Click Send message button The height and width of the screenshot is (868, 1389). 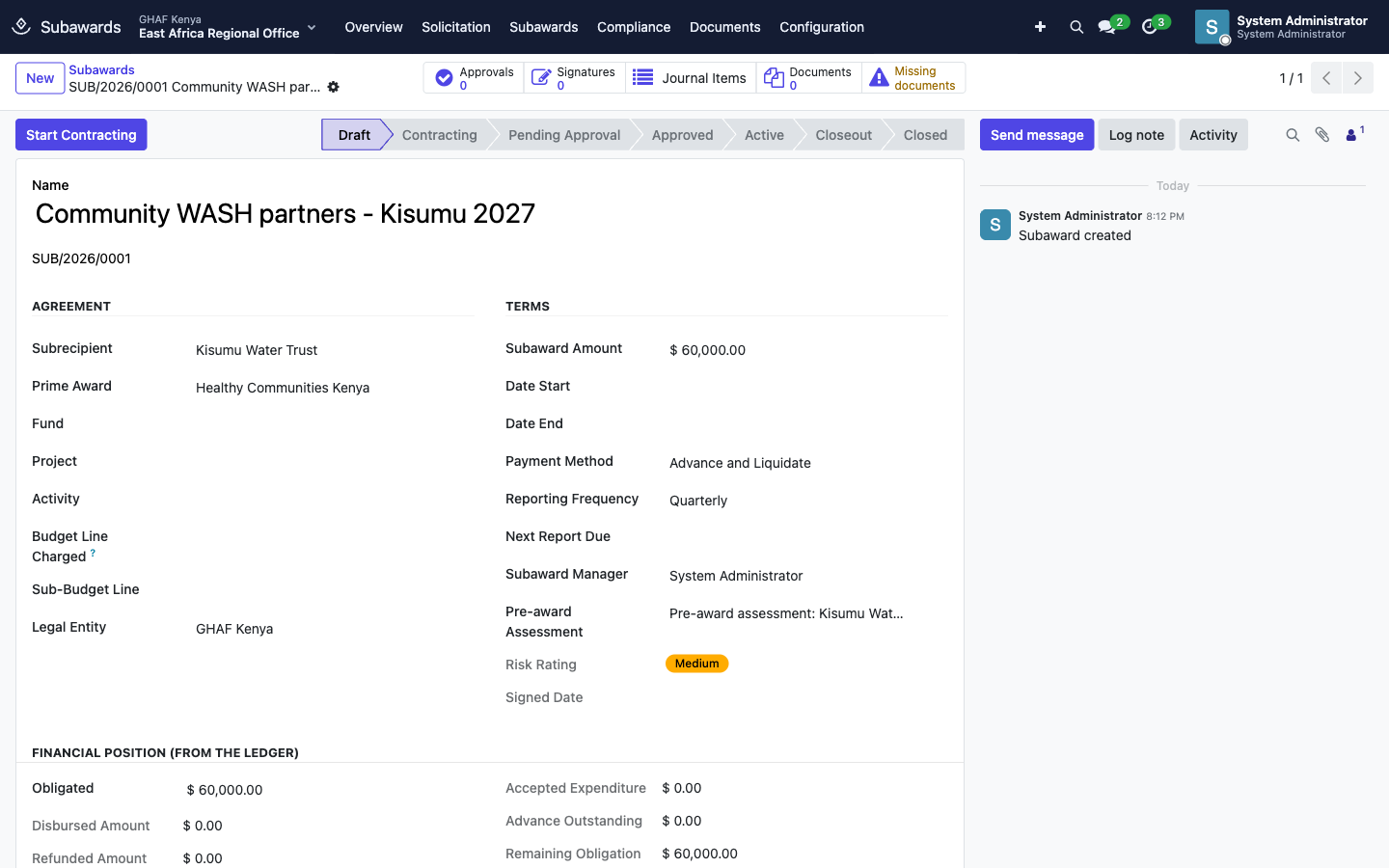click(x=1037, y=135)
